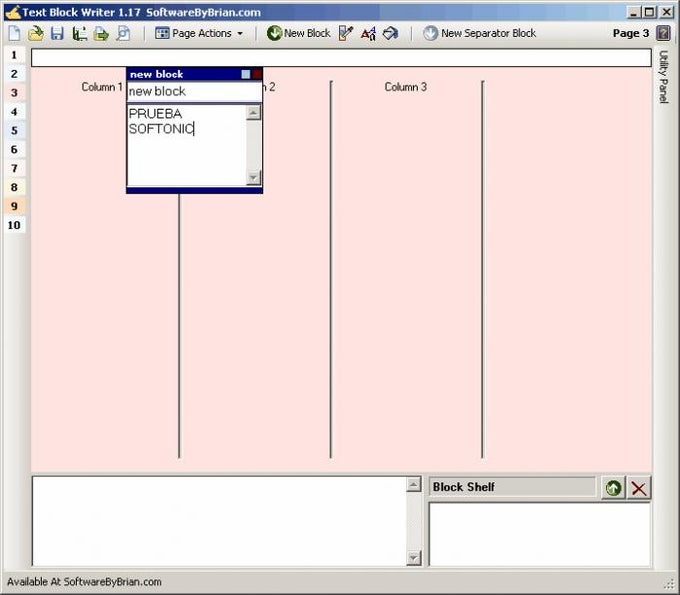The height and width of the screenshot is (595, 680).
Task: Click the block title field 'new block'
Action: click(194, 92)
